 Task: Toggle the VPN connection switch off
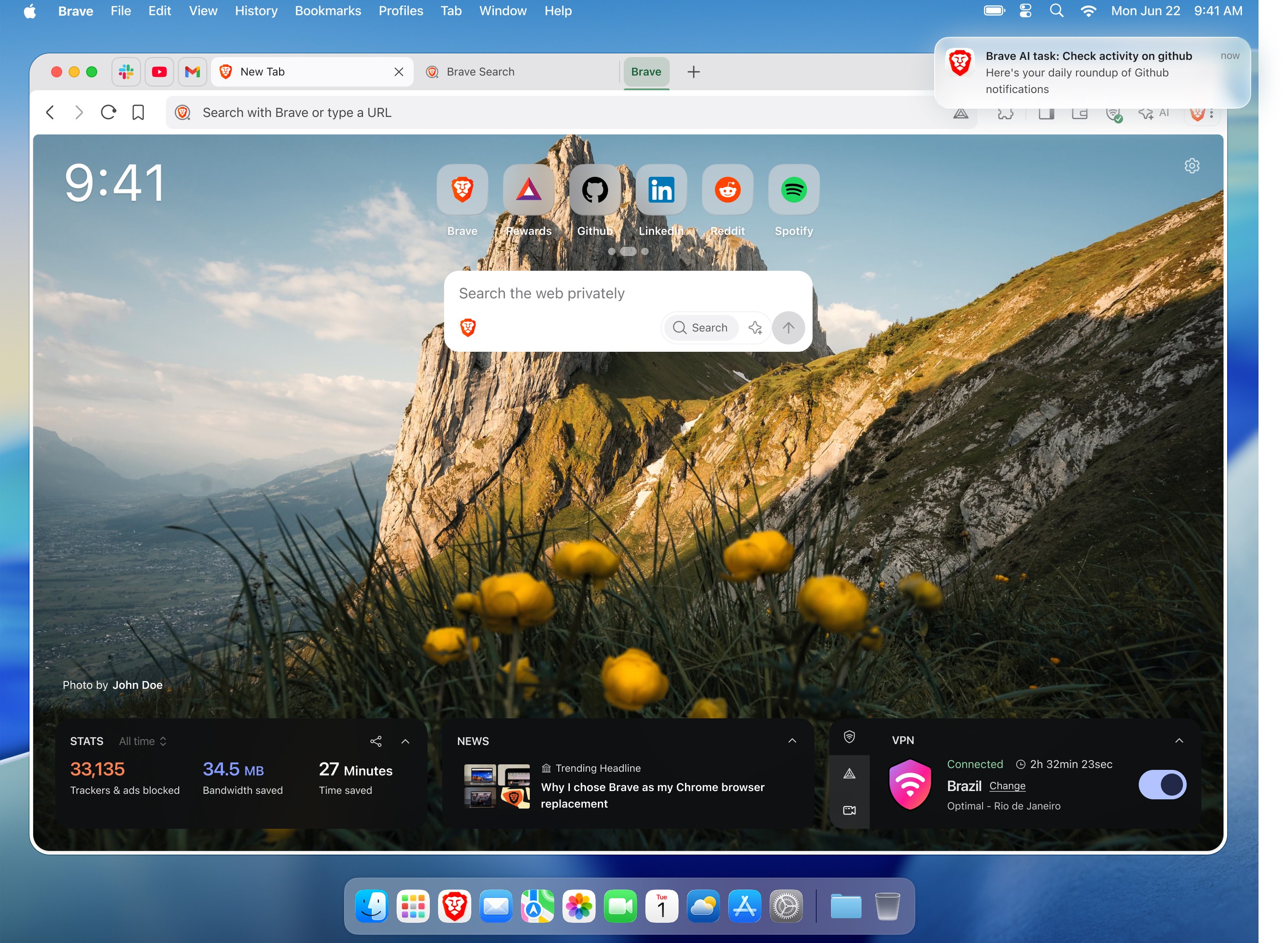click(1161, 784)
